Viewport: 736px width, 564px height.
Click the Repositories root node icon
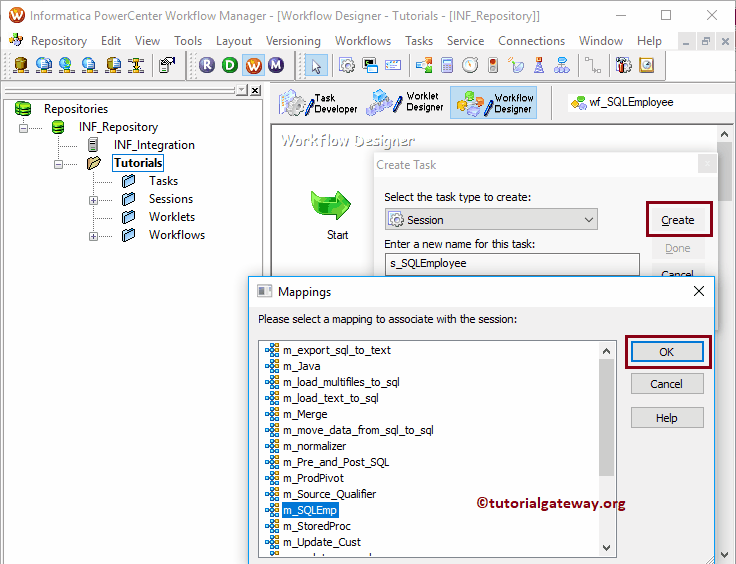23,109
